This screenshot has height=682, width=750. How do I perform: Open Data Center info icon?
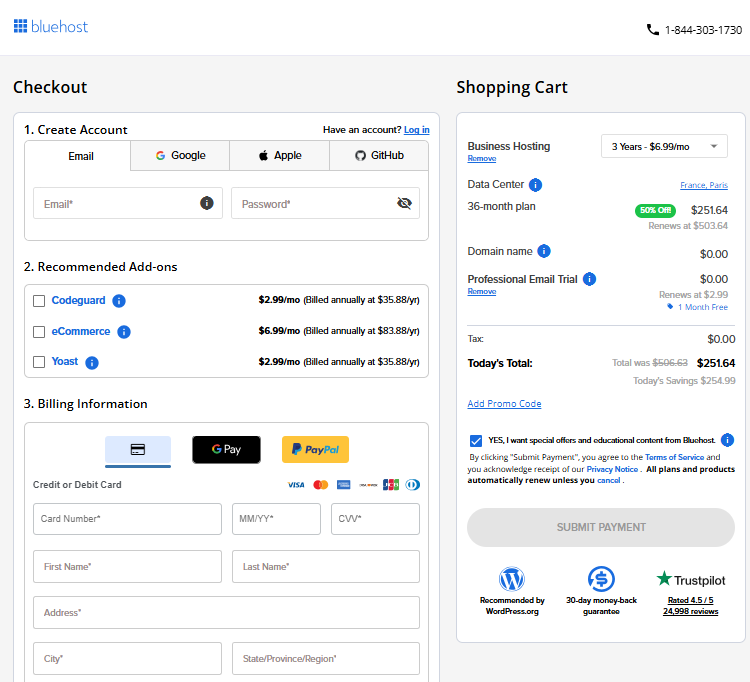pyautogui.click(x=535, y=185)
